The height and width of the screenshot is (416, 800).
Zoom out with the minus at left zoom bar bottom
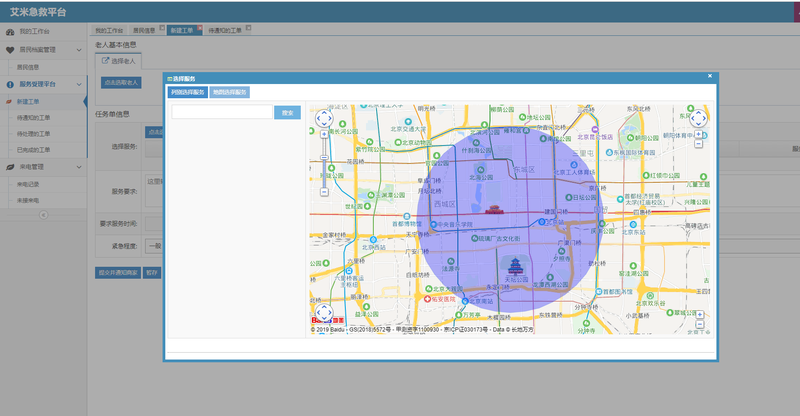coord(324,192)
